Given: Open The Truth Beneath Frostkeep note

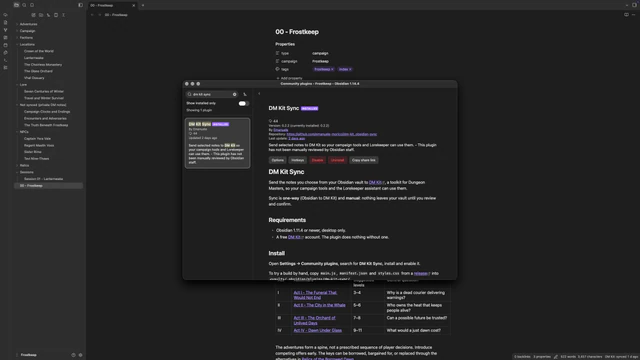Looking at the screenshot, I should [x=46, y=125].
